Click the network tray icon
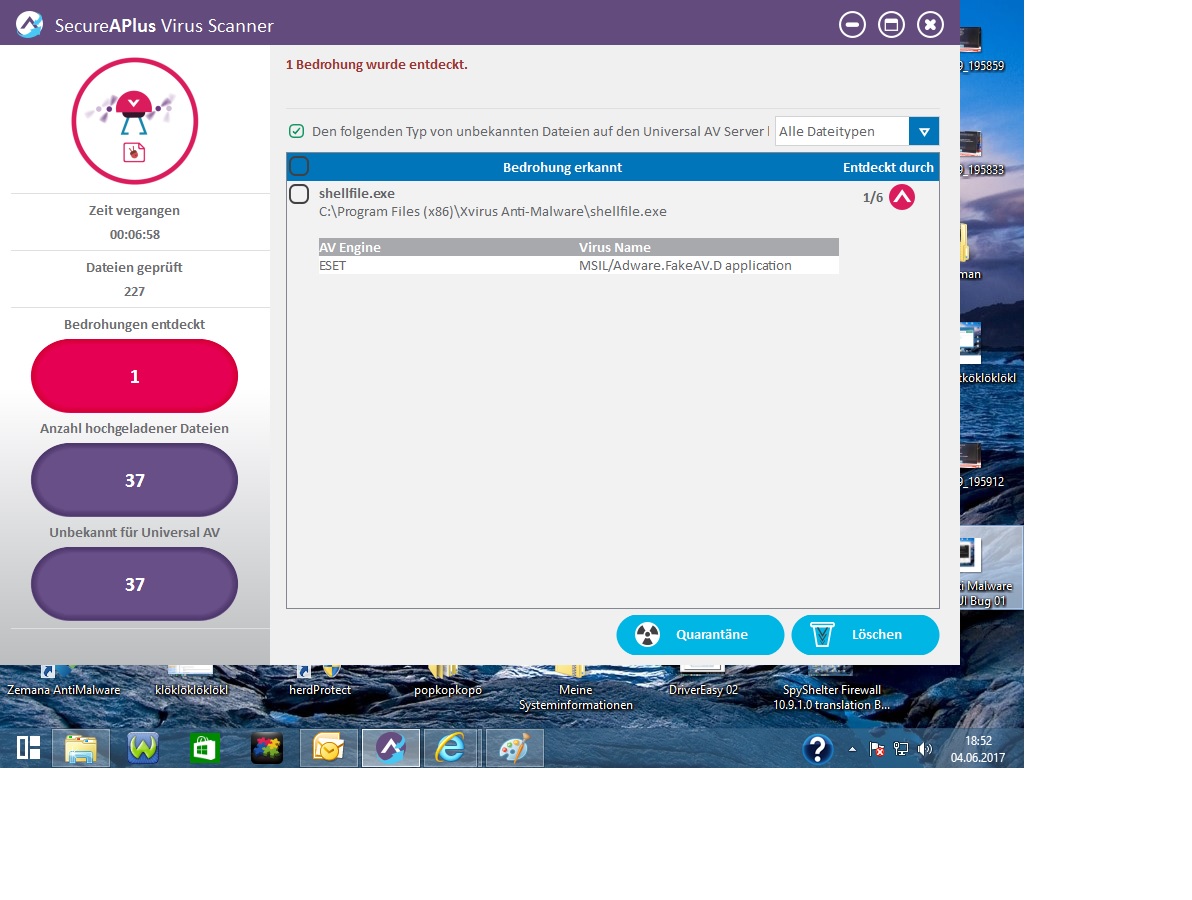Viewport: 1192px width, 900px height. click(x=901, y=749)
